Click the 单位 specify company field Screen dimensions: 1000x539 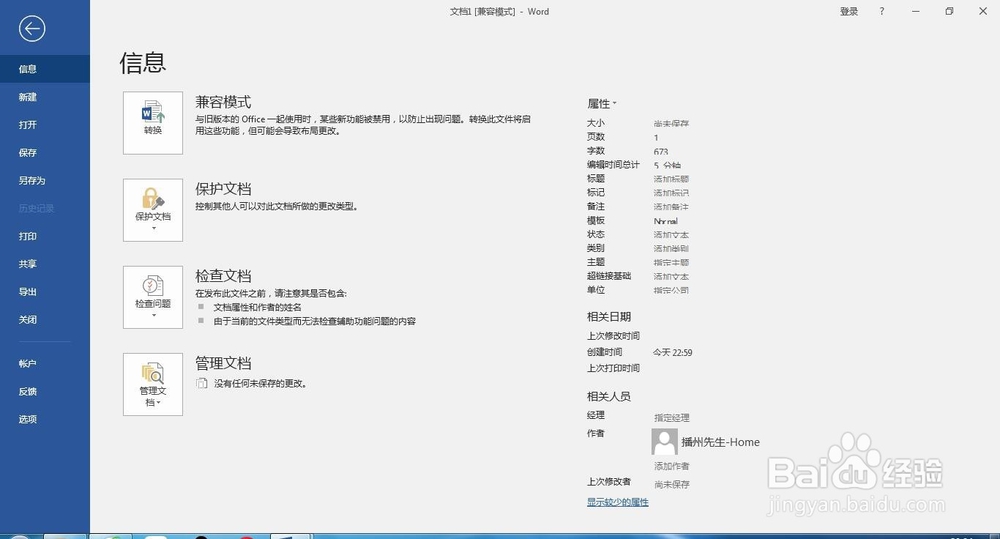coord(671,290)
